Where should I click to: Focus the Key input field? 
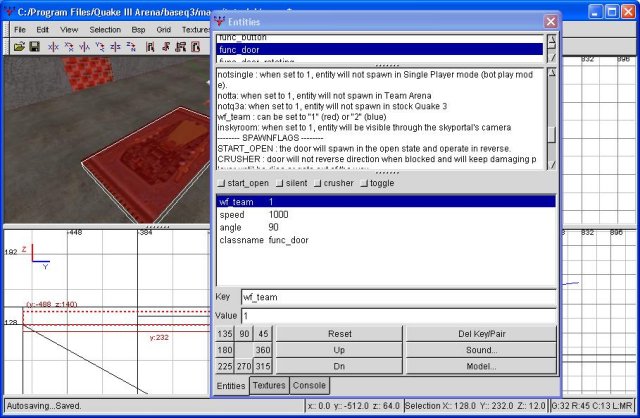(398, 297)
